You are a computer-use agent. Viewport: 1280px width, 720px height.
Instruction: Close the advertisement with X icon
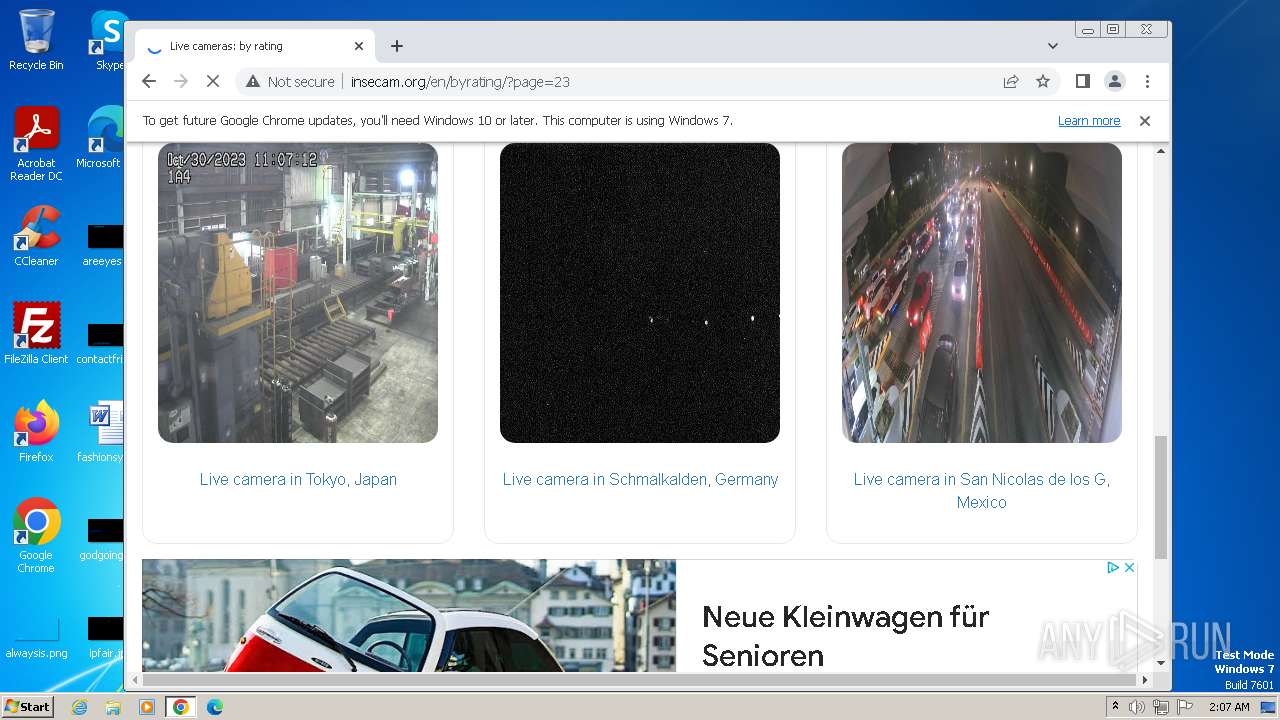(x=1129, y=567)
